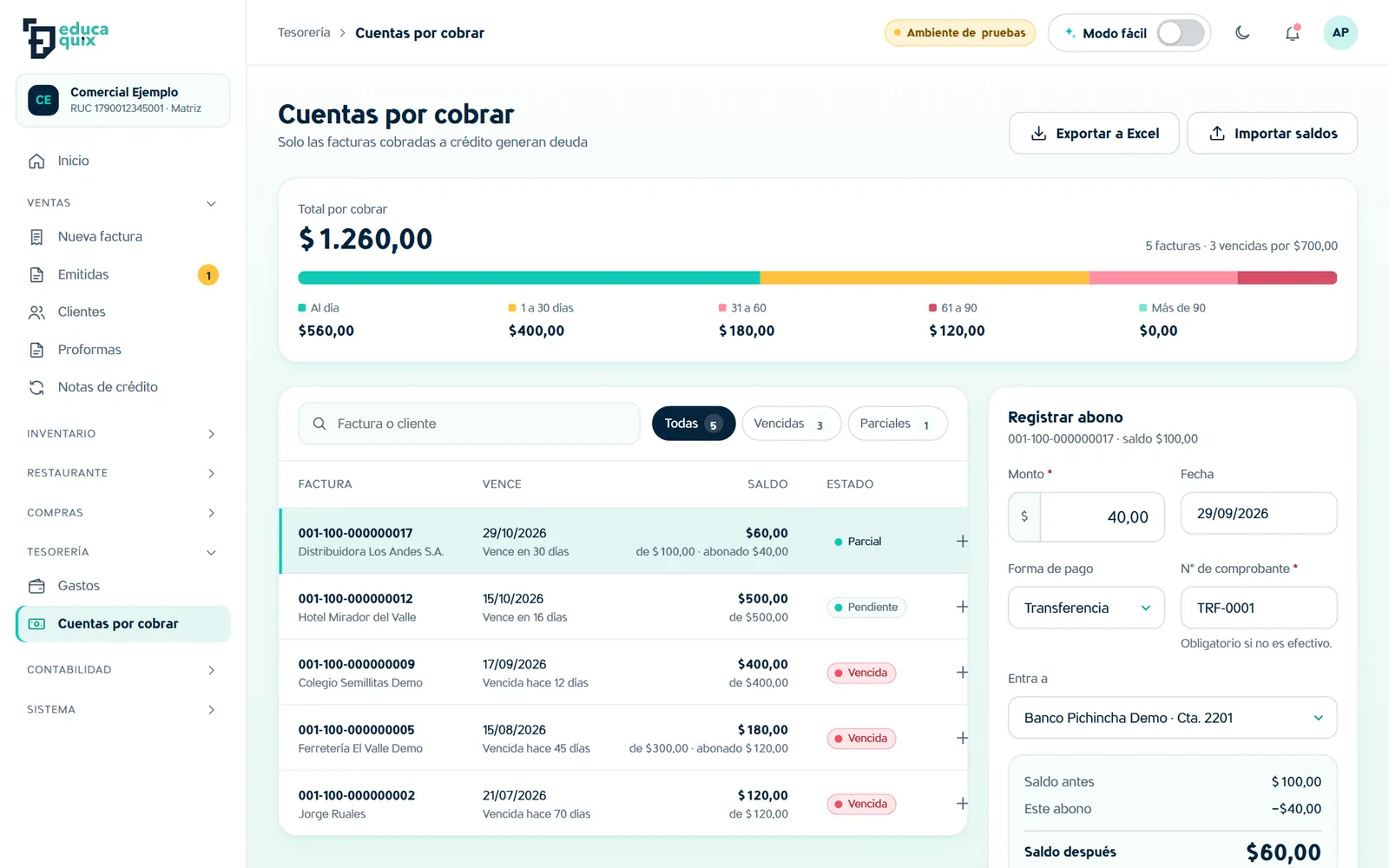Screen dimensions: 1389x868
Task: Open Proformas section
Action: pyautogui.click(x=123, y=350)
